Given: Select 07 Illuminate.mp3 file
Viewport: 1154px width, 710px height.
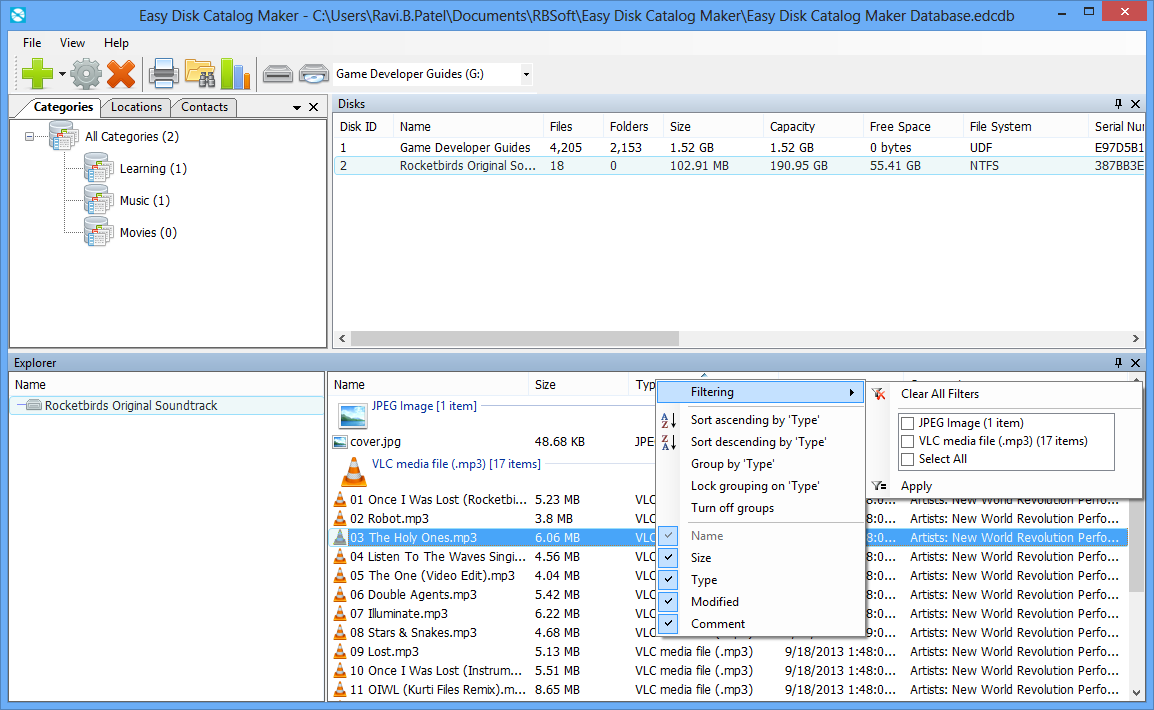Looking at the screenshot, I should click(399, 614).
